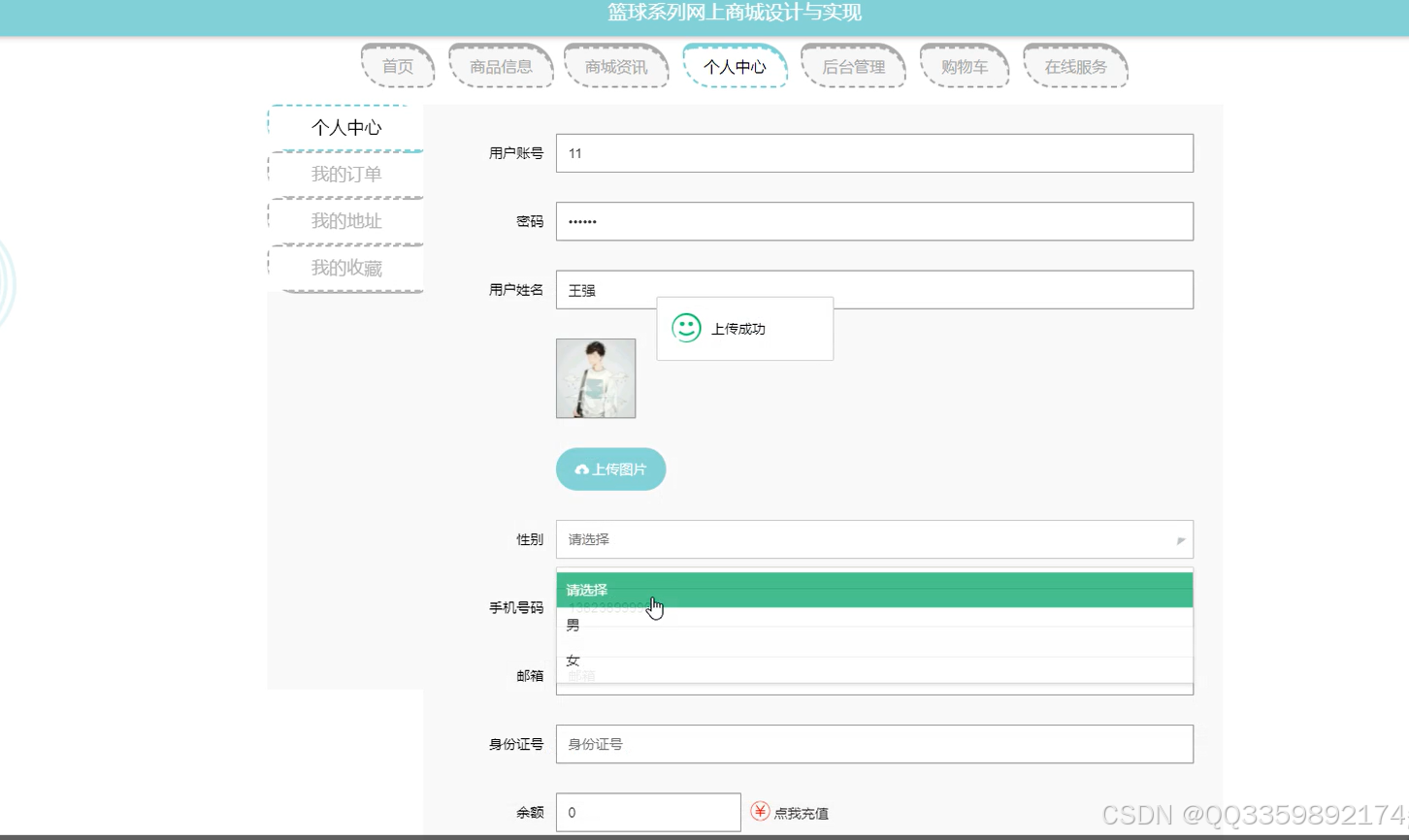This screenshot has height=840, width=1409.
Task: Click the red yuan recharge icon
Action: pos(760,811)
